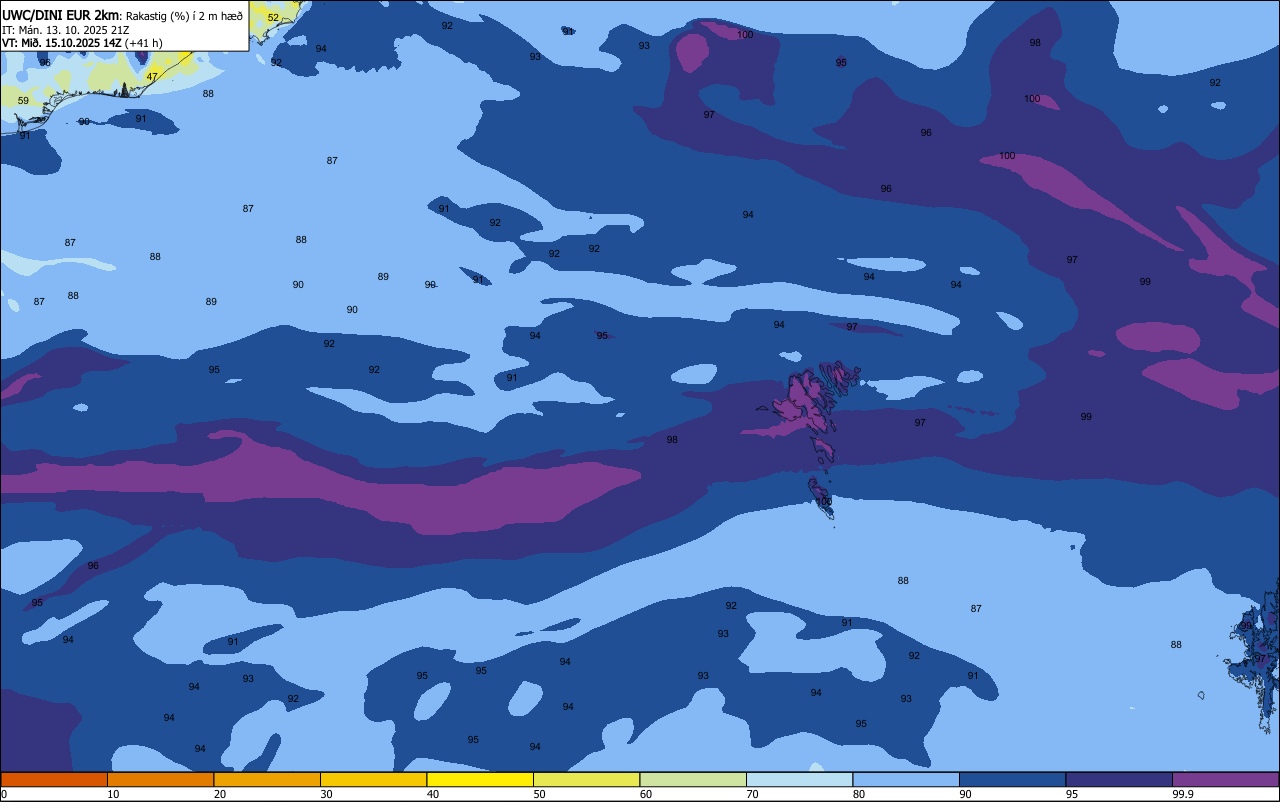Click the dark orange 0–10 legend swatch

coord(54,779)
